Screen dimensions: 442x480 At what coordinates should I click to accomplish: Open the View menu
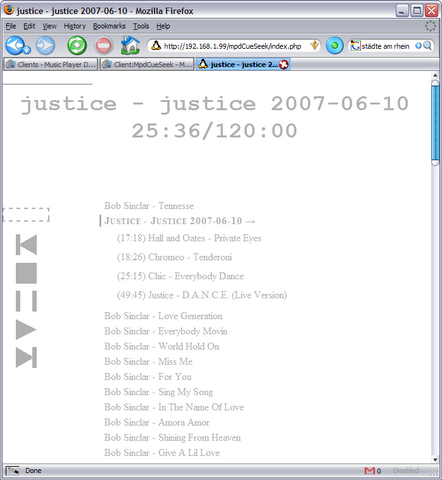pos(49,26)
